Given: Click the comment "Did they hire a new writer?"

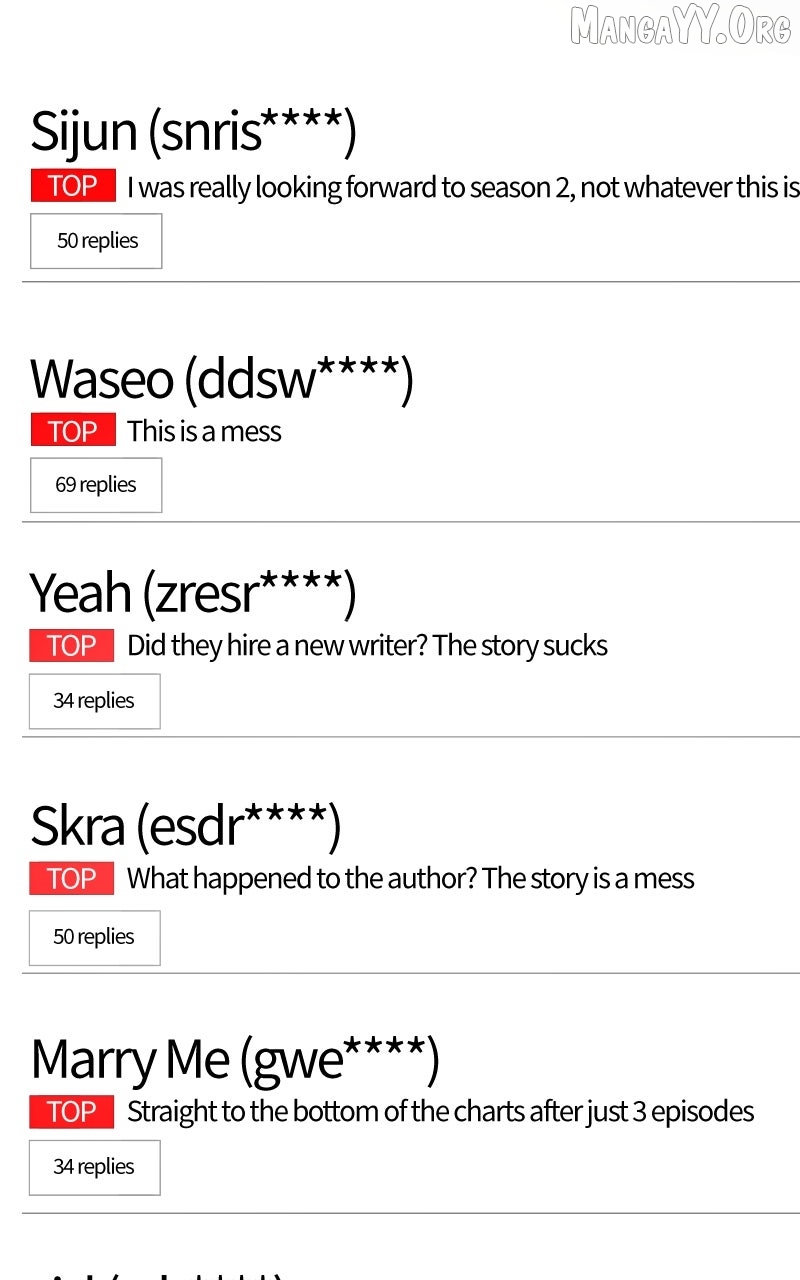Looking at the screenshot, I should [x=367, y=646].
